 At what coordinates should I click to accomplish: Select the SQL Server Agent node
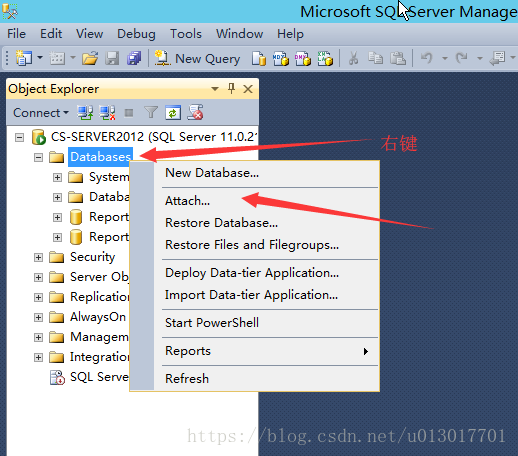pyautogui.click(x=99, y=377)
